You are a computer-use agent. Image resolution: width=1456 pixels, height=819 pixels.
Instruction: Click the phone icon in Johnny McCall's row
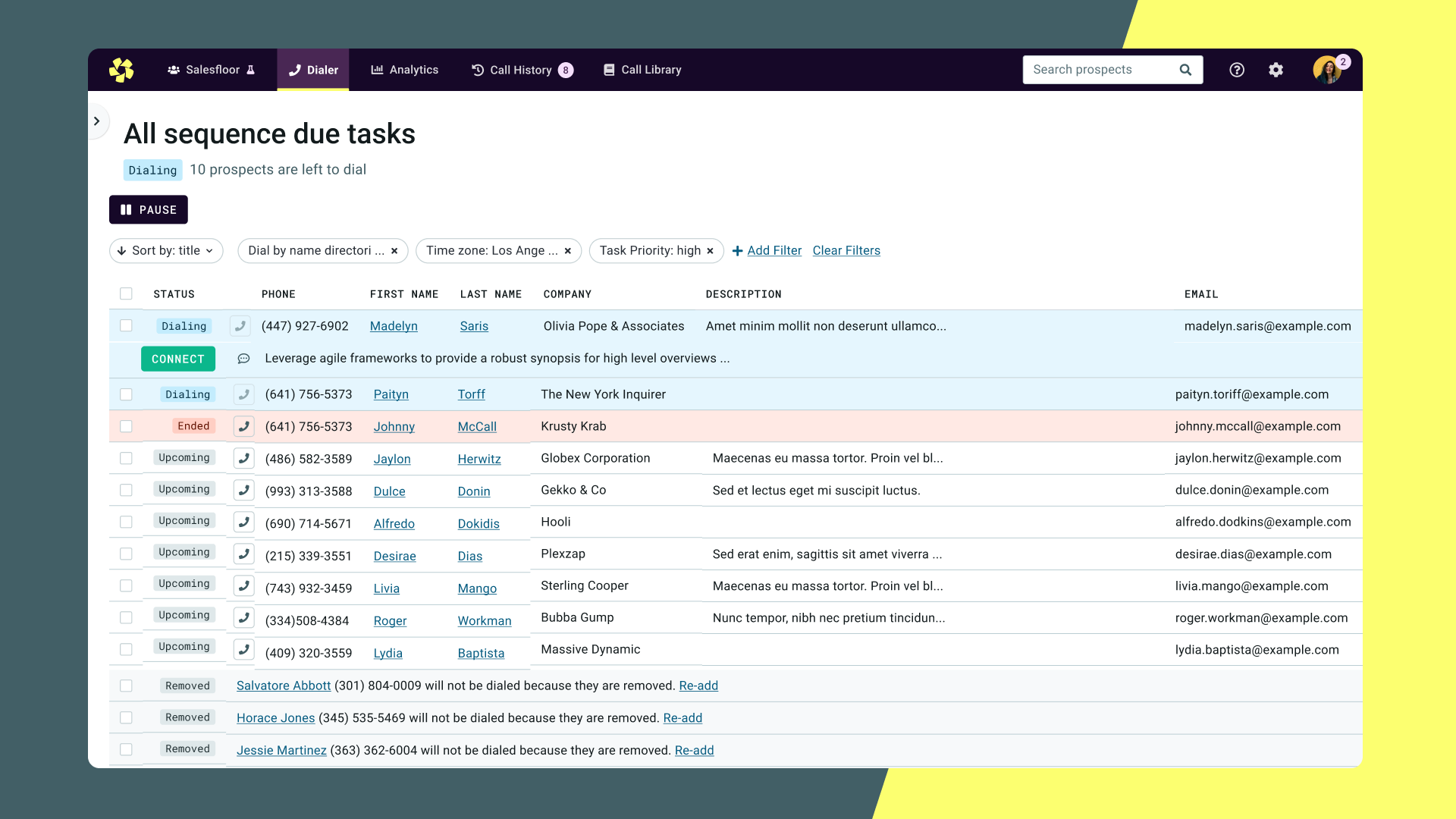click(x=243, y=426)
